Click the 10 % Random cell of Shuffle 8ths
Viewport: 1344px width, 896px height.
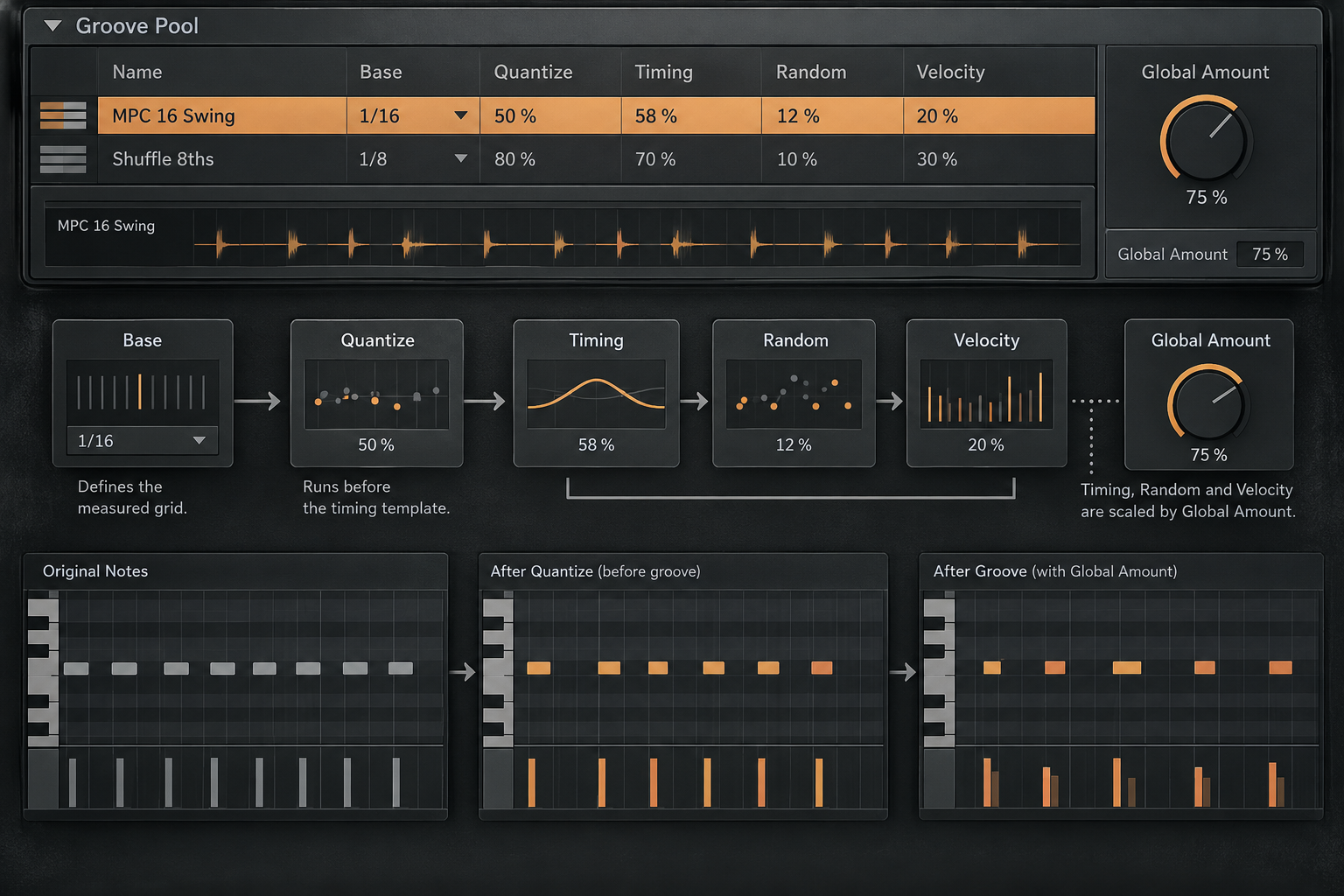point(832,159)
